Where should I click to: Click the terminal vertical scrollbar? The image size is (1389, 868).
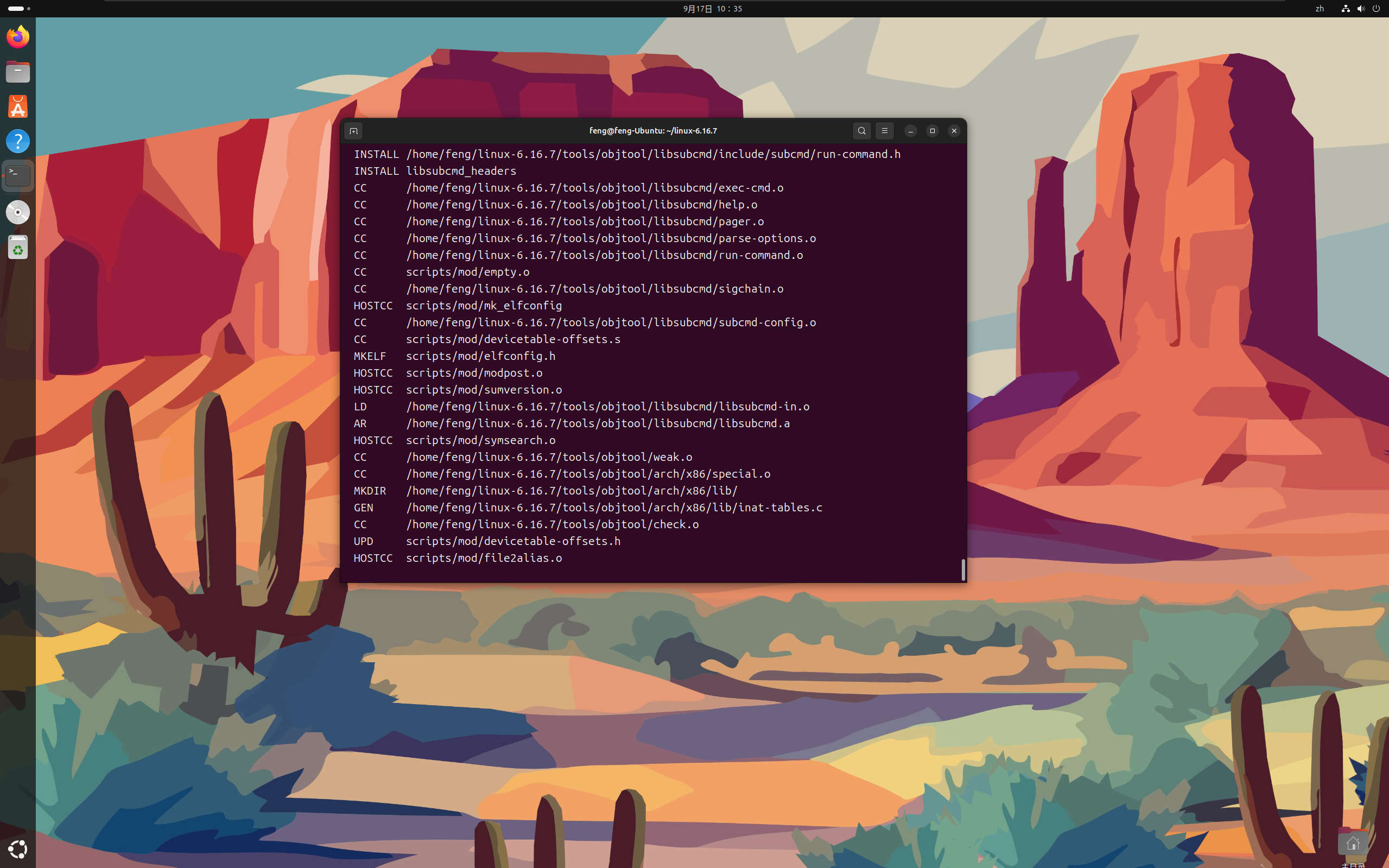962,569
